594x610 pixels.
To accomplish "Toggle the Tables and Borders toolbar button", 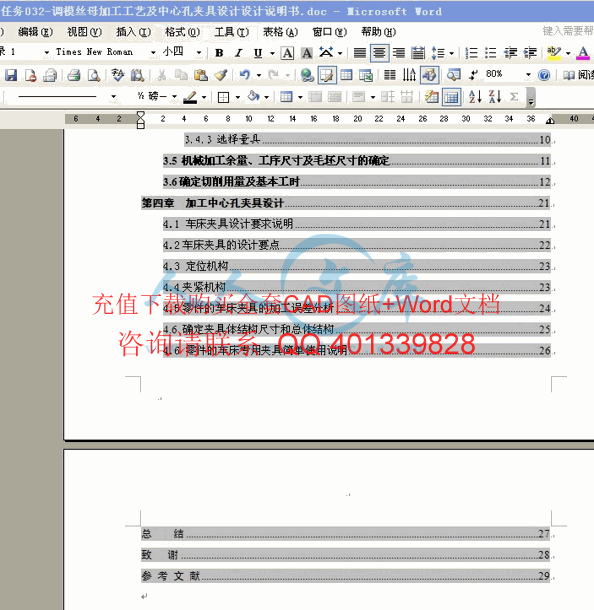I will [327, 75].
